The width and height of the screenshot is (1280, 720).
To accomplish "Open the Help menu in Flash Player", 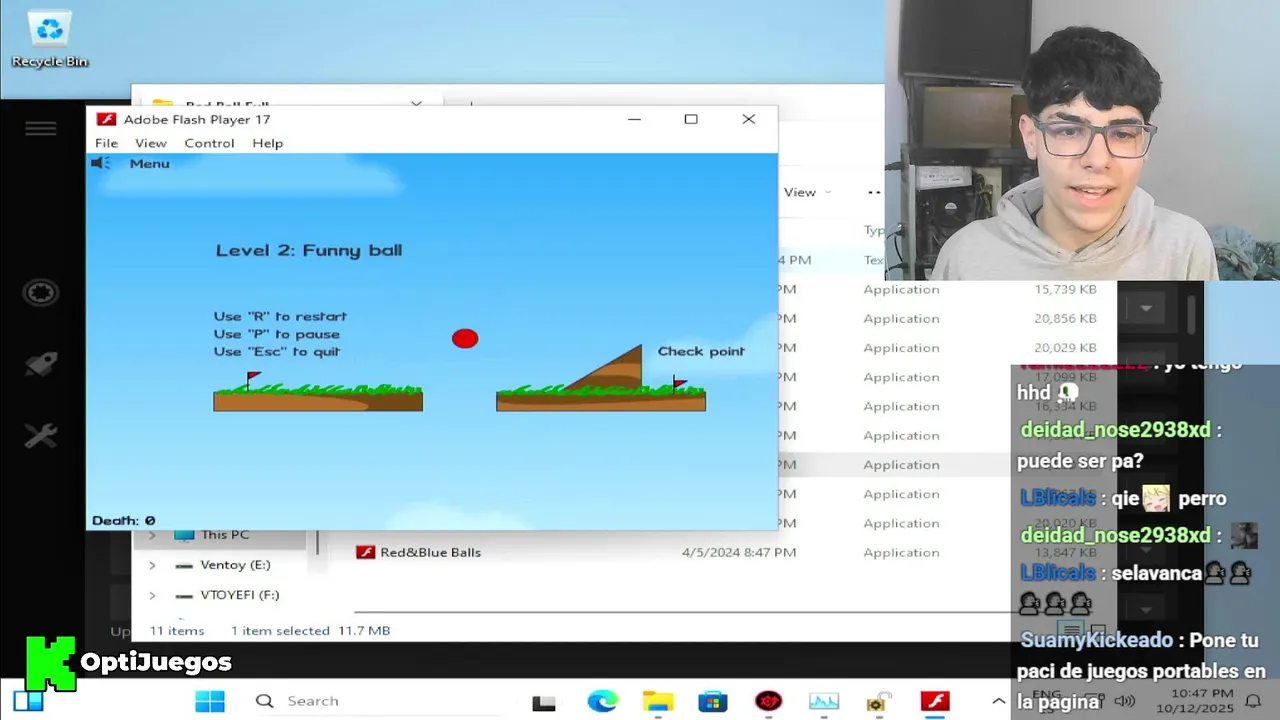I will pyautogui.click(x=267, y=143).
